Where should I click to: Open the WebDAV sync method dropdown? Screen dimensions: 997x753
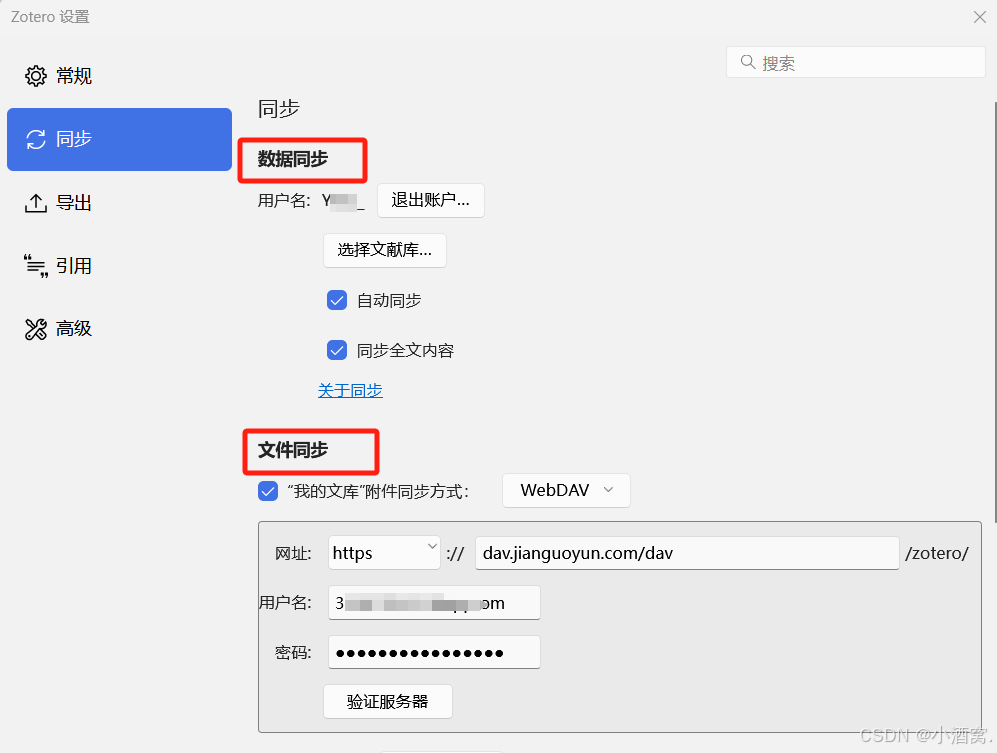click(x=565, y=490)
